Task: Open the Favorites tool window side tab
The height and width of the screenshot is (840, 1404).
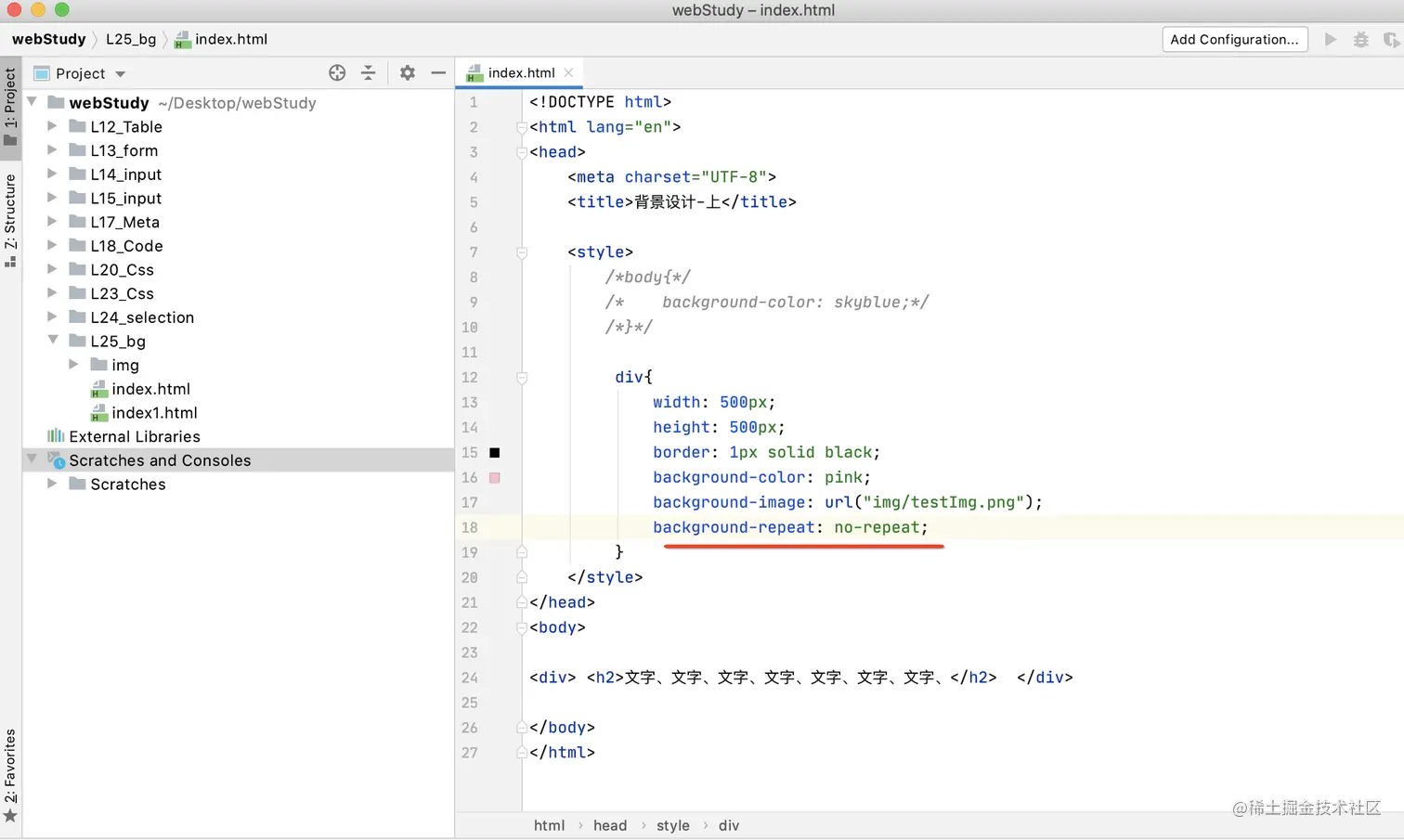Action: point(10,776)
